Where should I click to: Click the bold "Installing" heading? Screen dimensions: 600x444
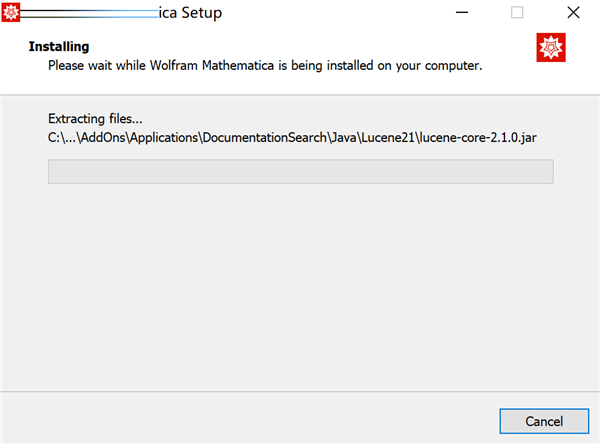59,47
